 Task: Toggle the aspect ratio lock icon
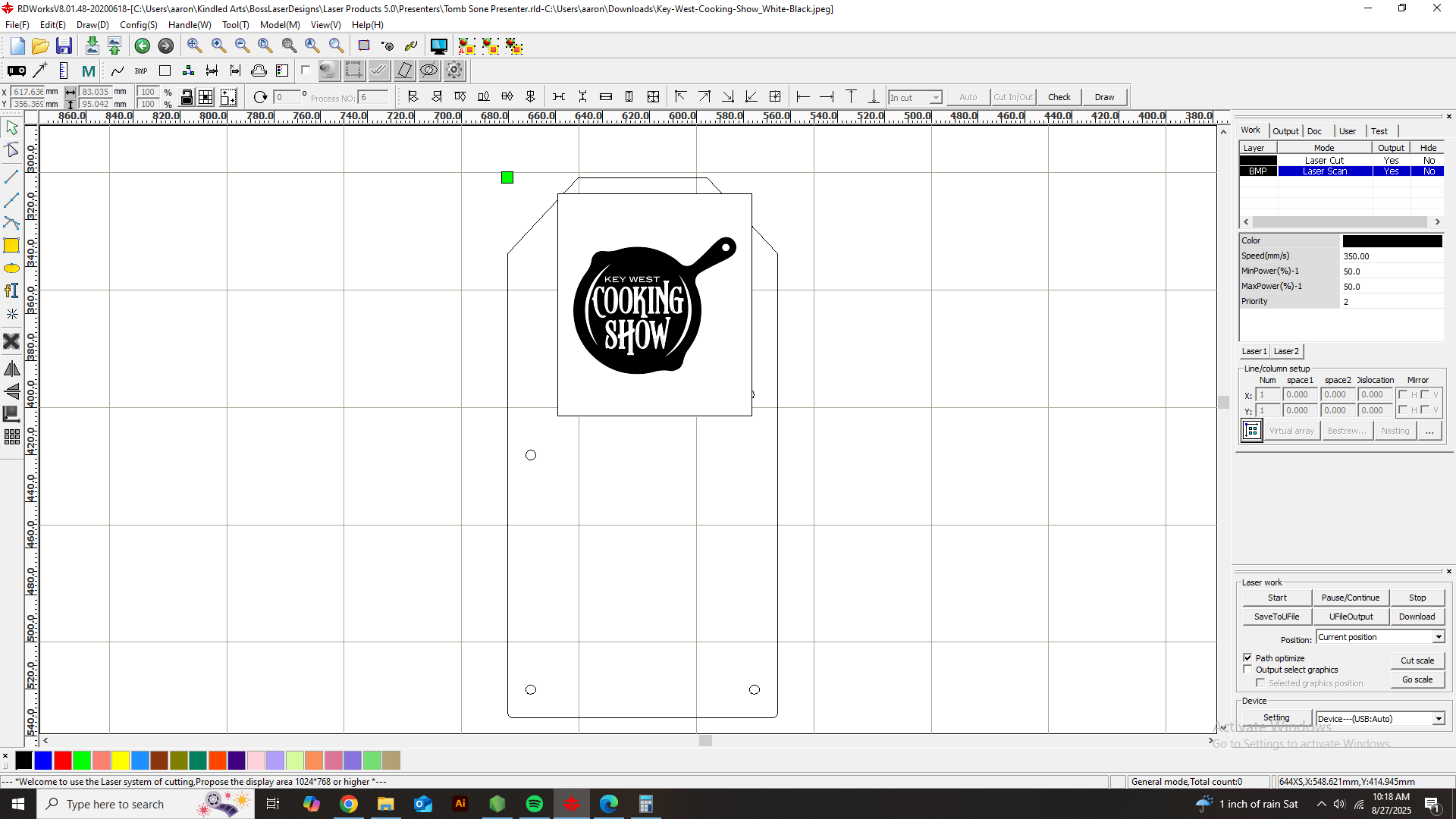click(x=187, y=97)
